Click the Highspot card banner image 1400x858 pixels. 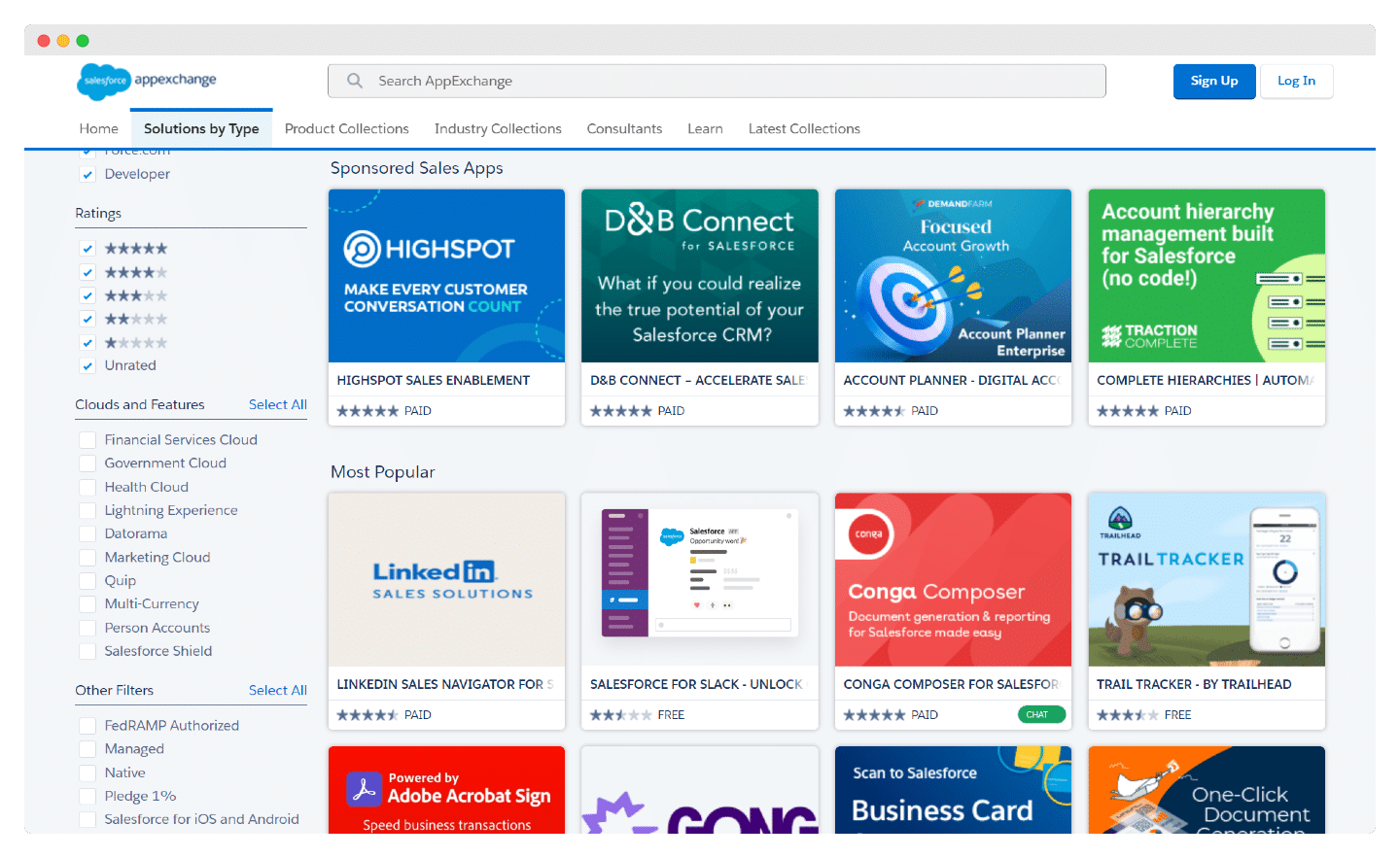pos(446,276)
